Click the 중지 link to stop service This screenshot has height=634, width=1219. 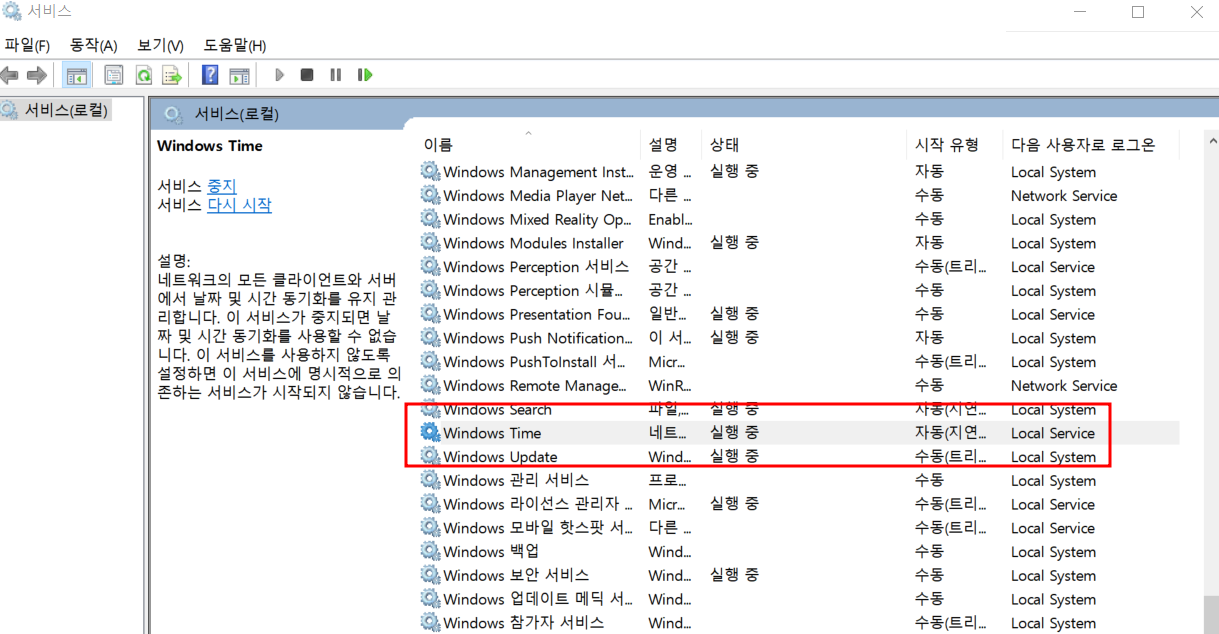pyautogui.click(x=222, y=186)
